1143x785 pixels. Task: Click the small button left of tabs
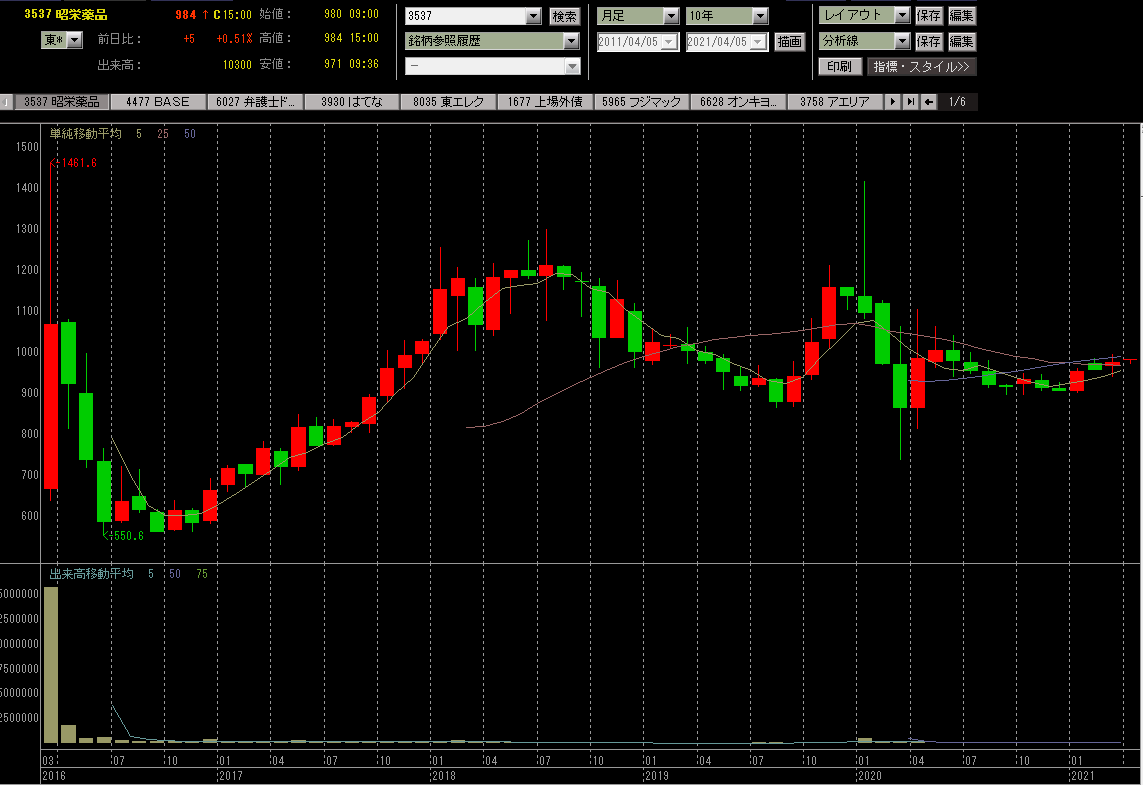[6, 102]
